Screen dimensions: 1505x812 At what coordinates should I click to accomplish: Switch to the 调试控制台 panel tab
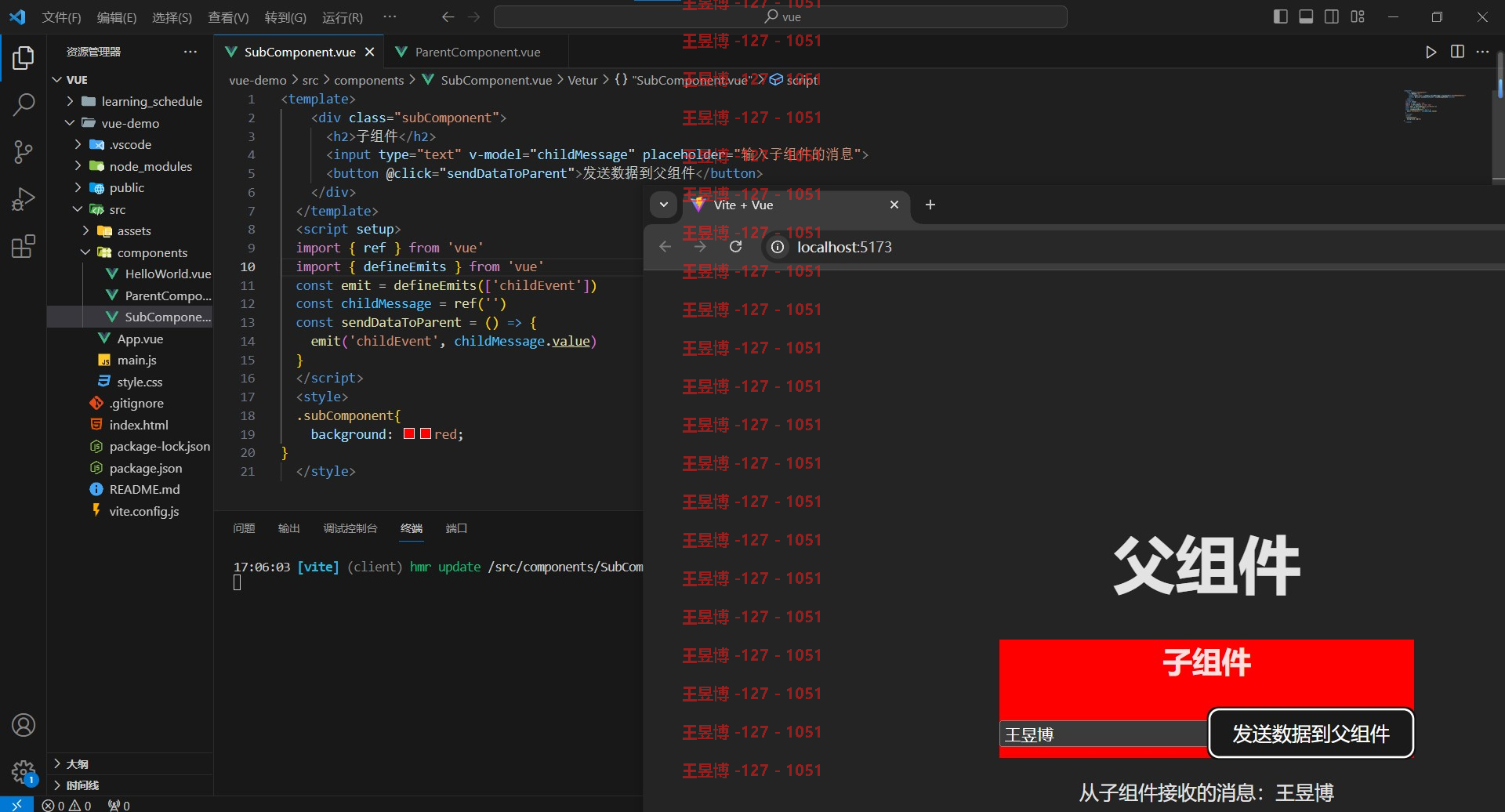350,528
